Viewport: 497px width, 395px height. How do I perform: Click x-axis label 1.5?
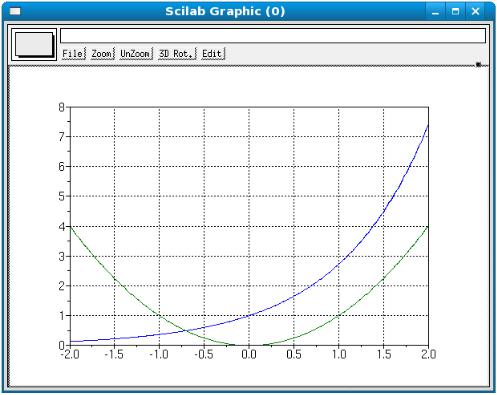384,354
